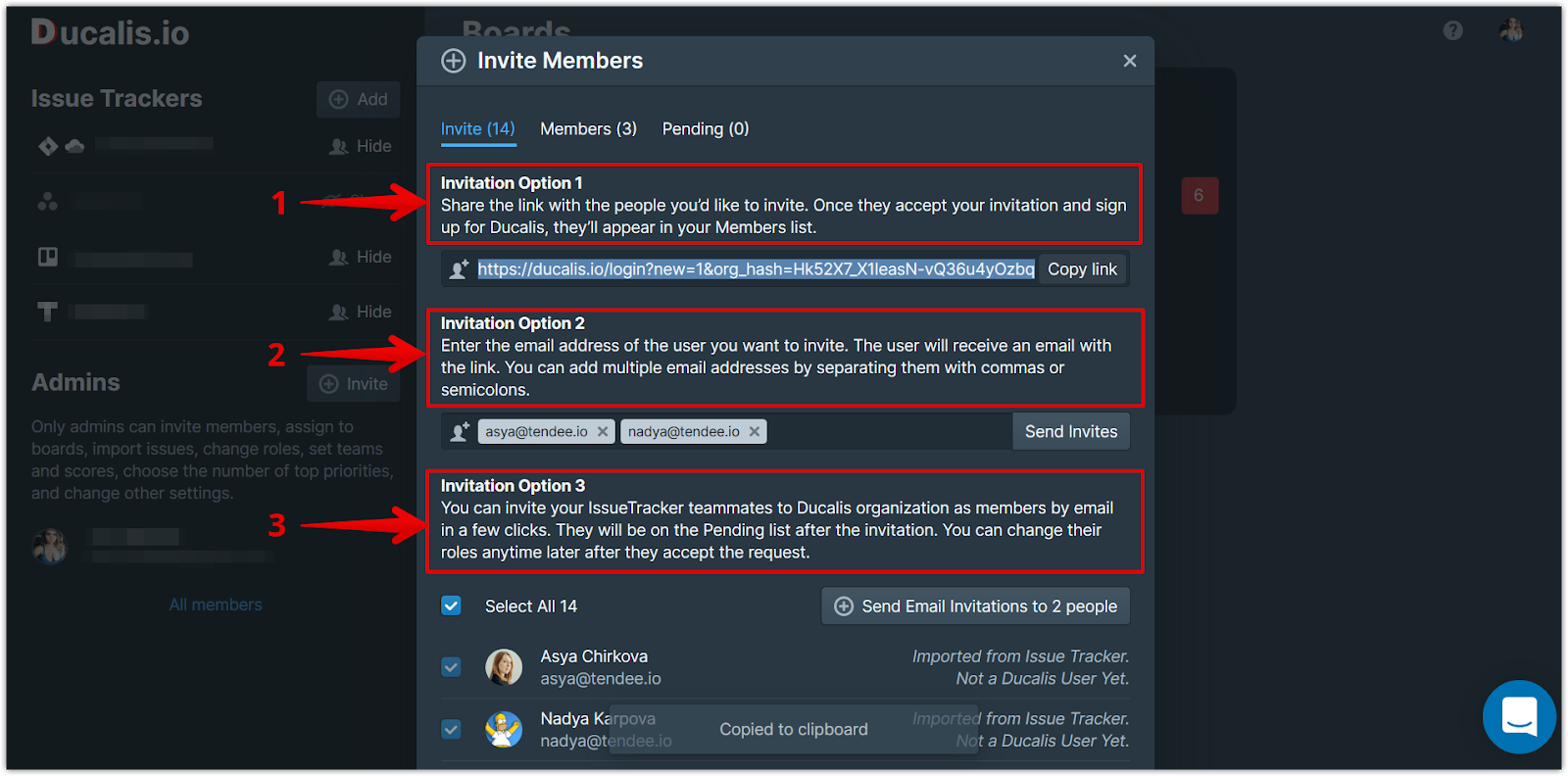Image resolution: width=1568 pixels, height=776 pixels.
Task: Remove the nadya@tendee.io email chip
Action: click(x=755, y=432)
